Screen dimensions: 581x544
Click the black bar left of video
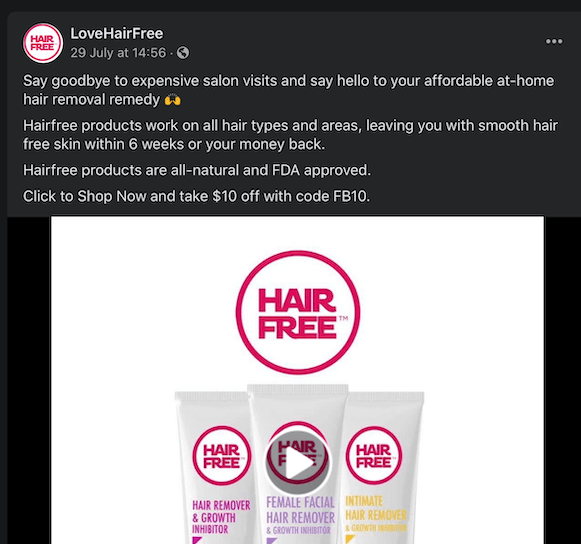[29, 380]
